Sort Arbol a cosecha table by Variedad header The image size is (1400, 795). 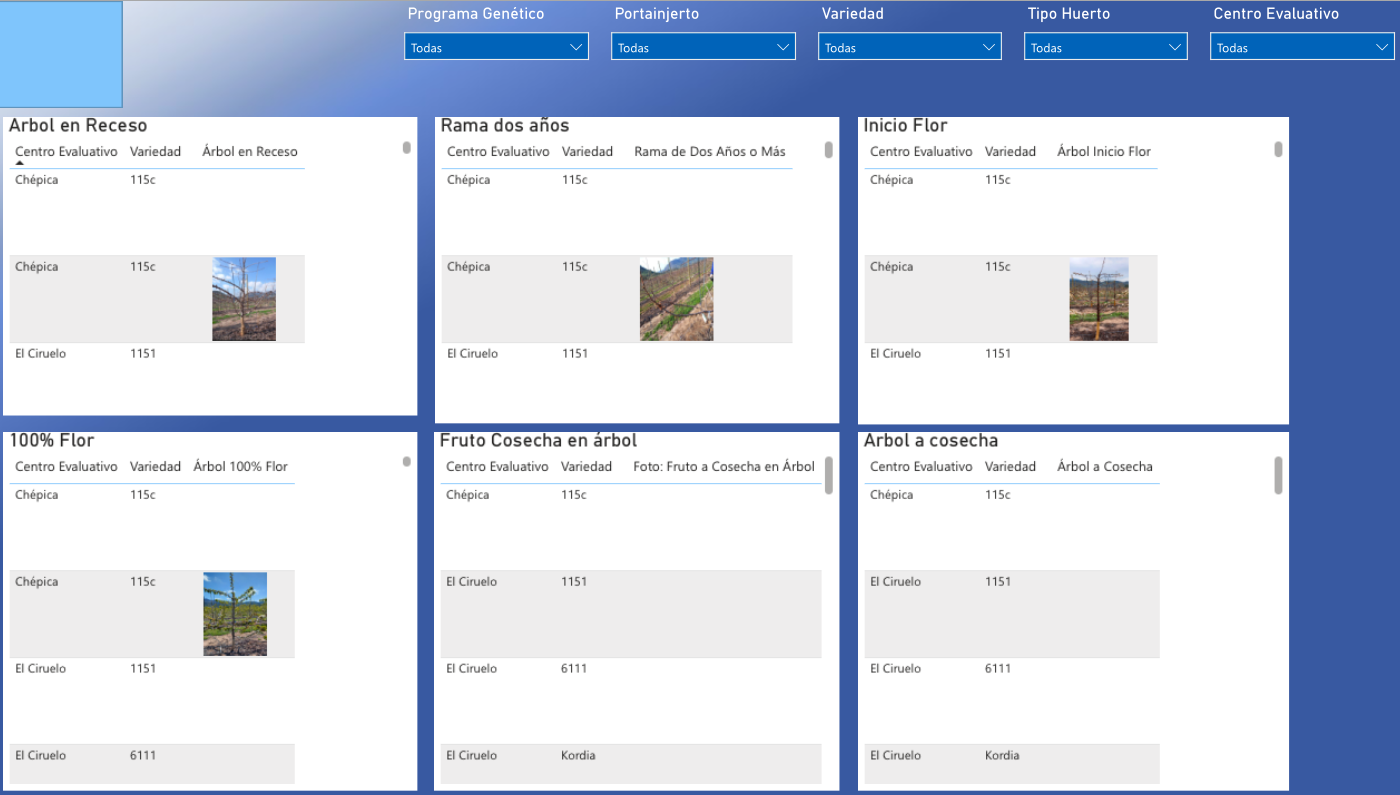coord(1010,467)
